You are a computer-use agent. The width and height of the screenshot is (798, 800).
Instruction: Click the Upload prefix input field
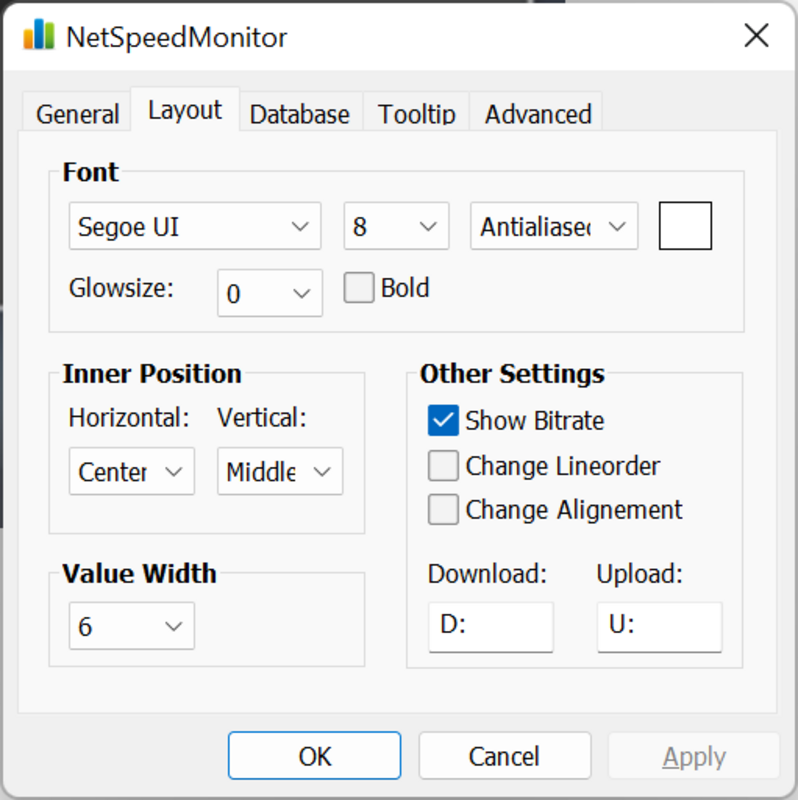660,627
